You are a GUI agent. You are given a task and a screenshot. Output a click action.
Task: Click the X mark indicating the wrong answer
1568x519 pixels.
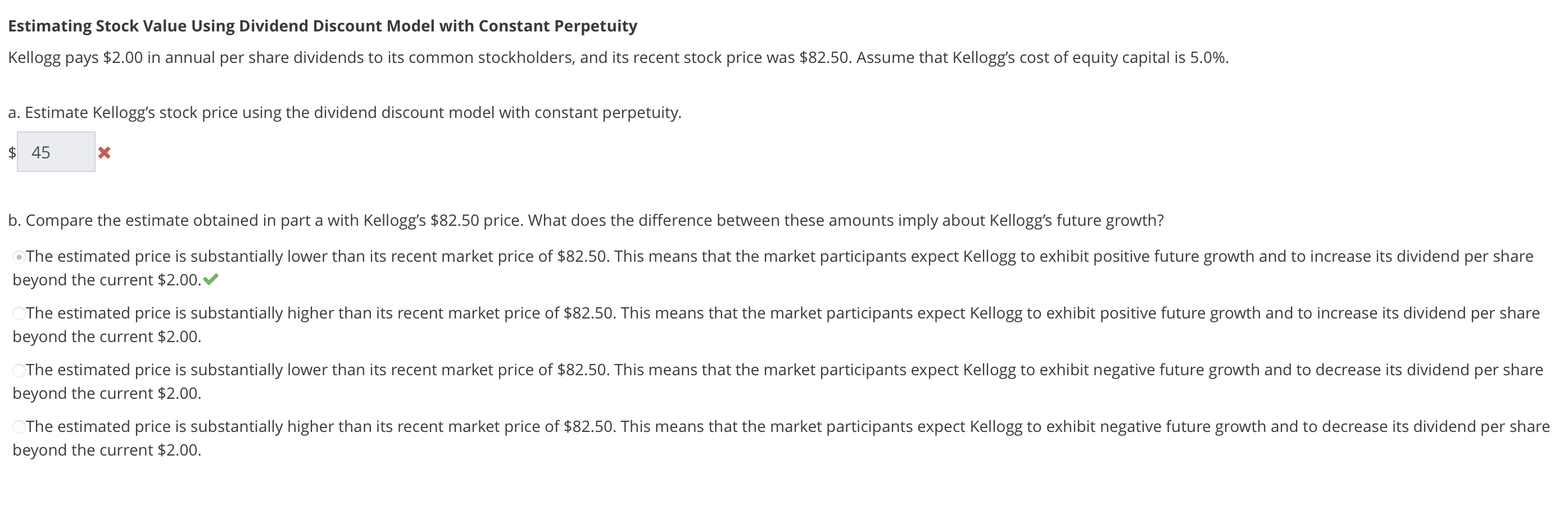[104, 154]
